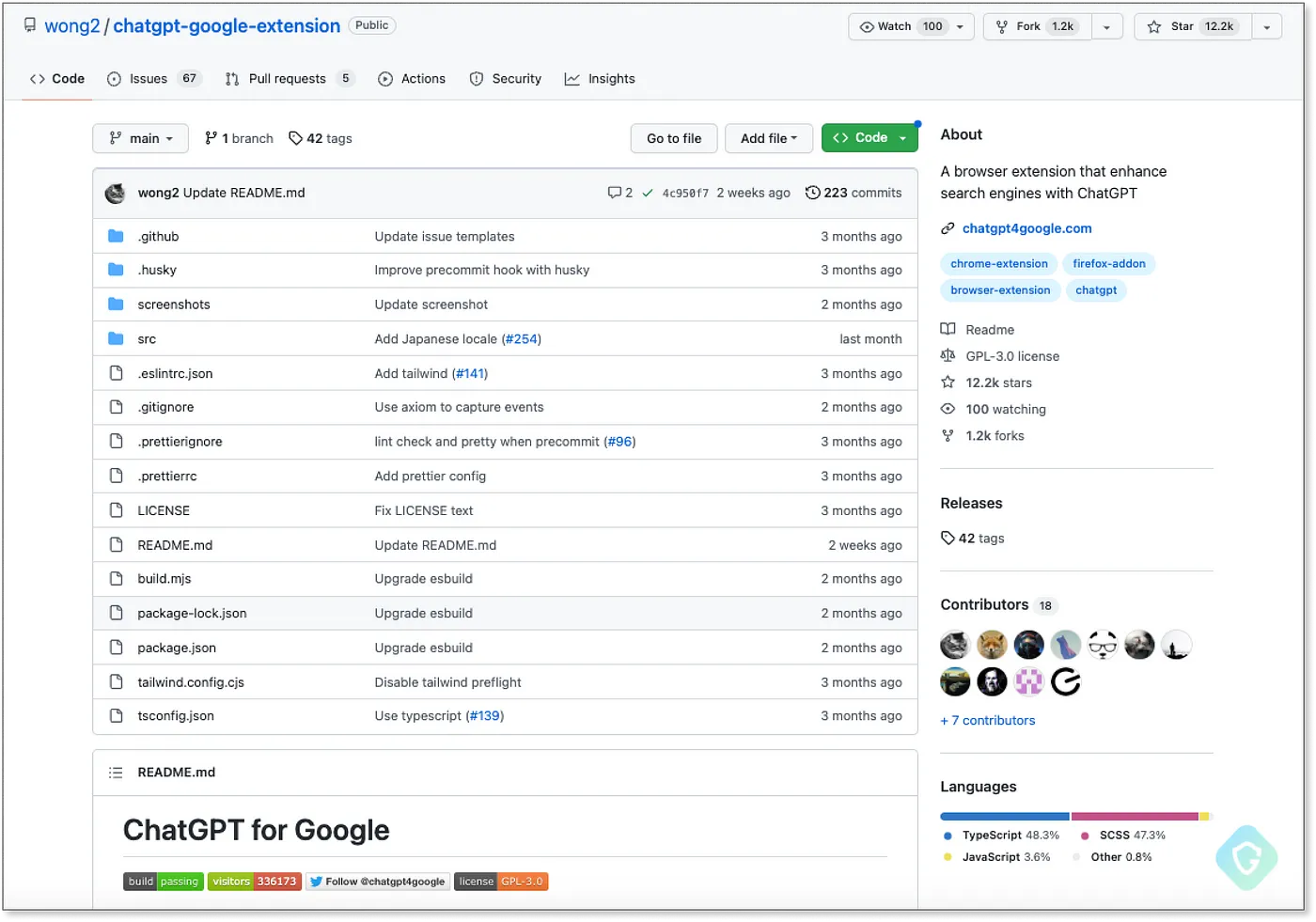The height and width of the screenshot is (922, 1316).
Task: Click the browser-extension topic tag
Action: pos(1000,290)
